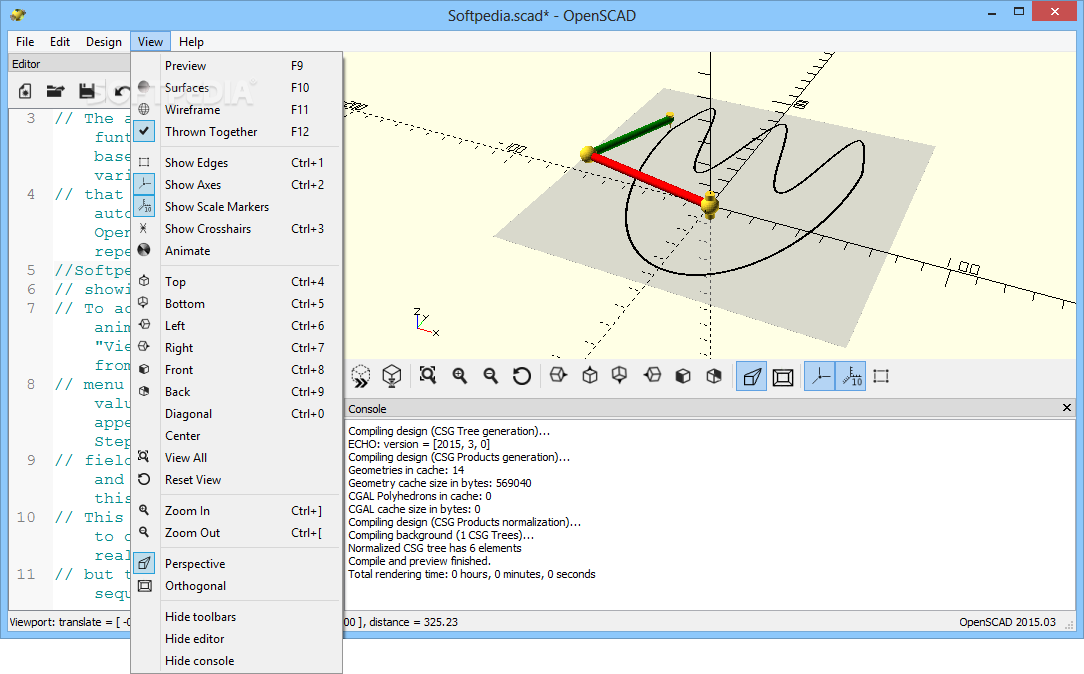Screen dimensions: 1084x674
Task: Close the Console panel
Action: tap(1067, 408)
